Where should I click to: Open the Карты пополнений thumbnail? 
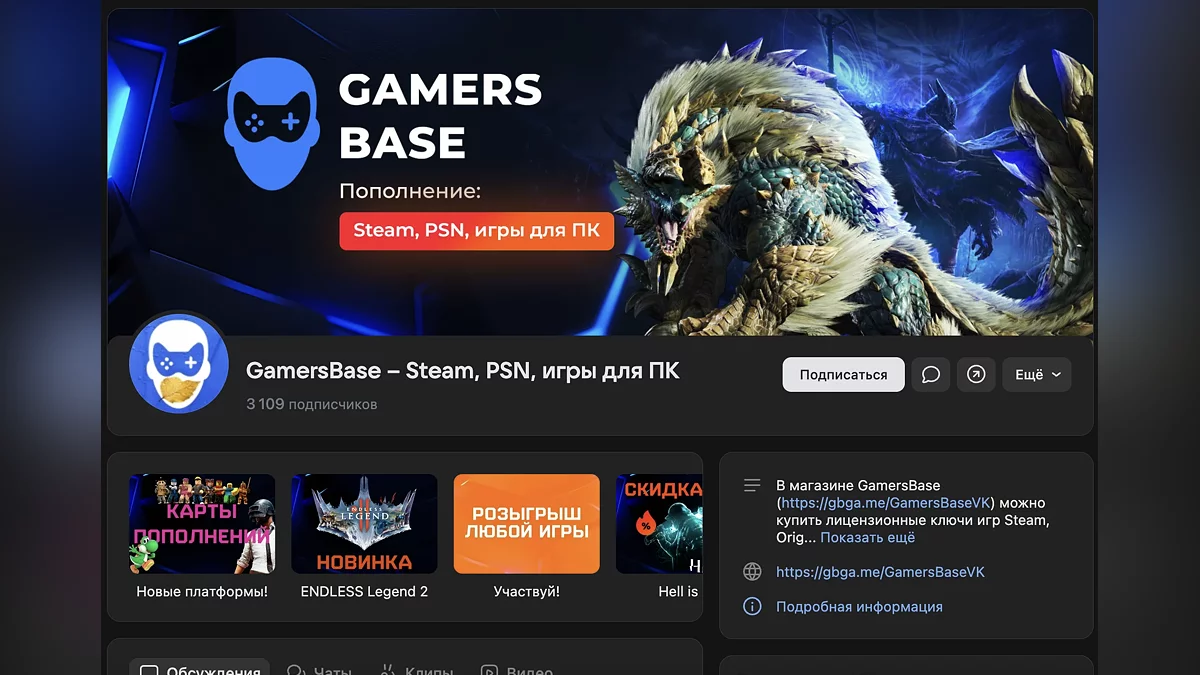click(202, 524)
